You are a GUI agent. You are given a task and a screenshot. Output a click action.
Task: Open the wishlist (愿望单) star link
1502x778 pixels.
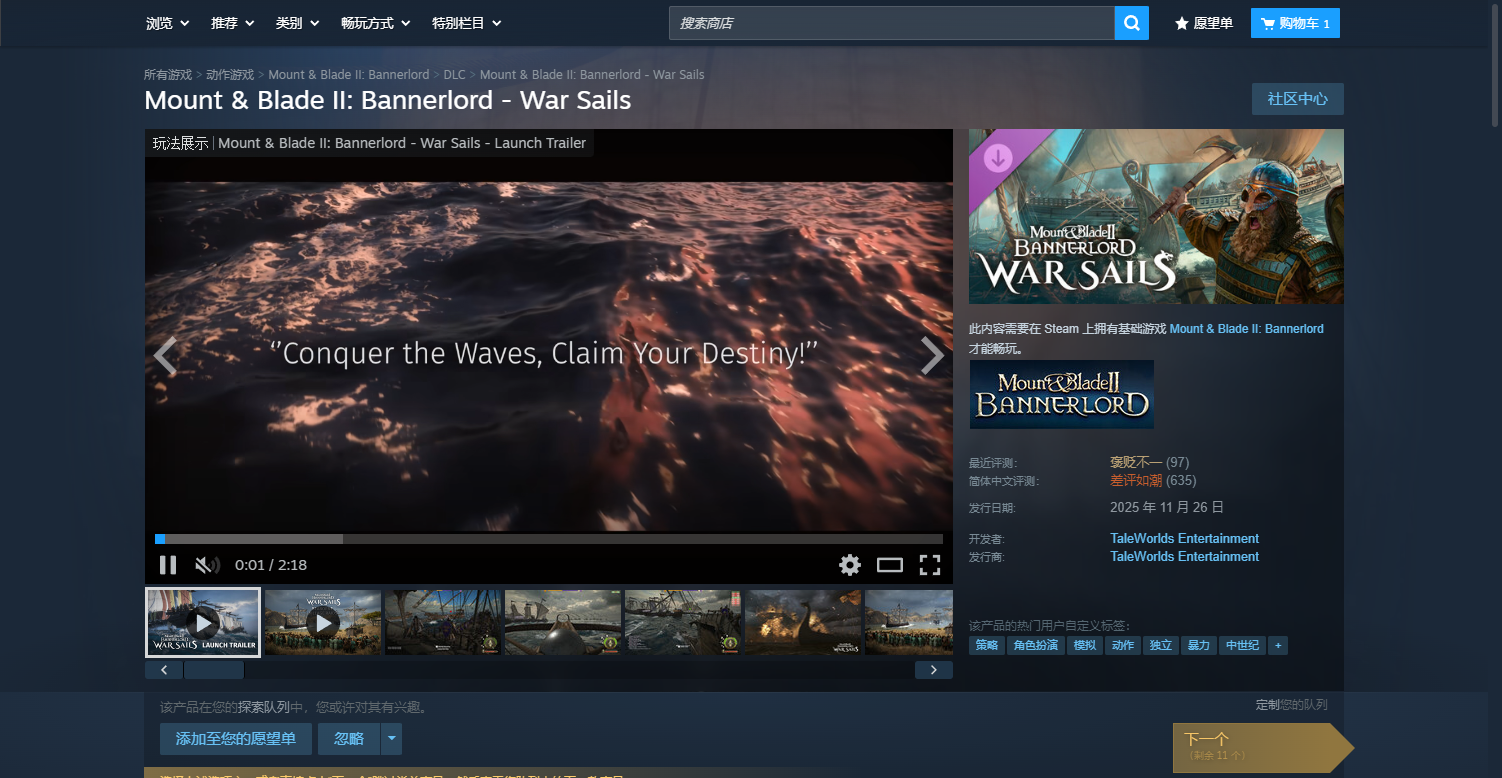[1203, 23]
